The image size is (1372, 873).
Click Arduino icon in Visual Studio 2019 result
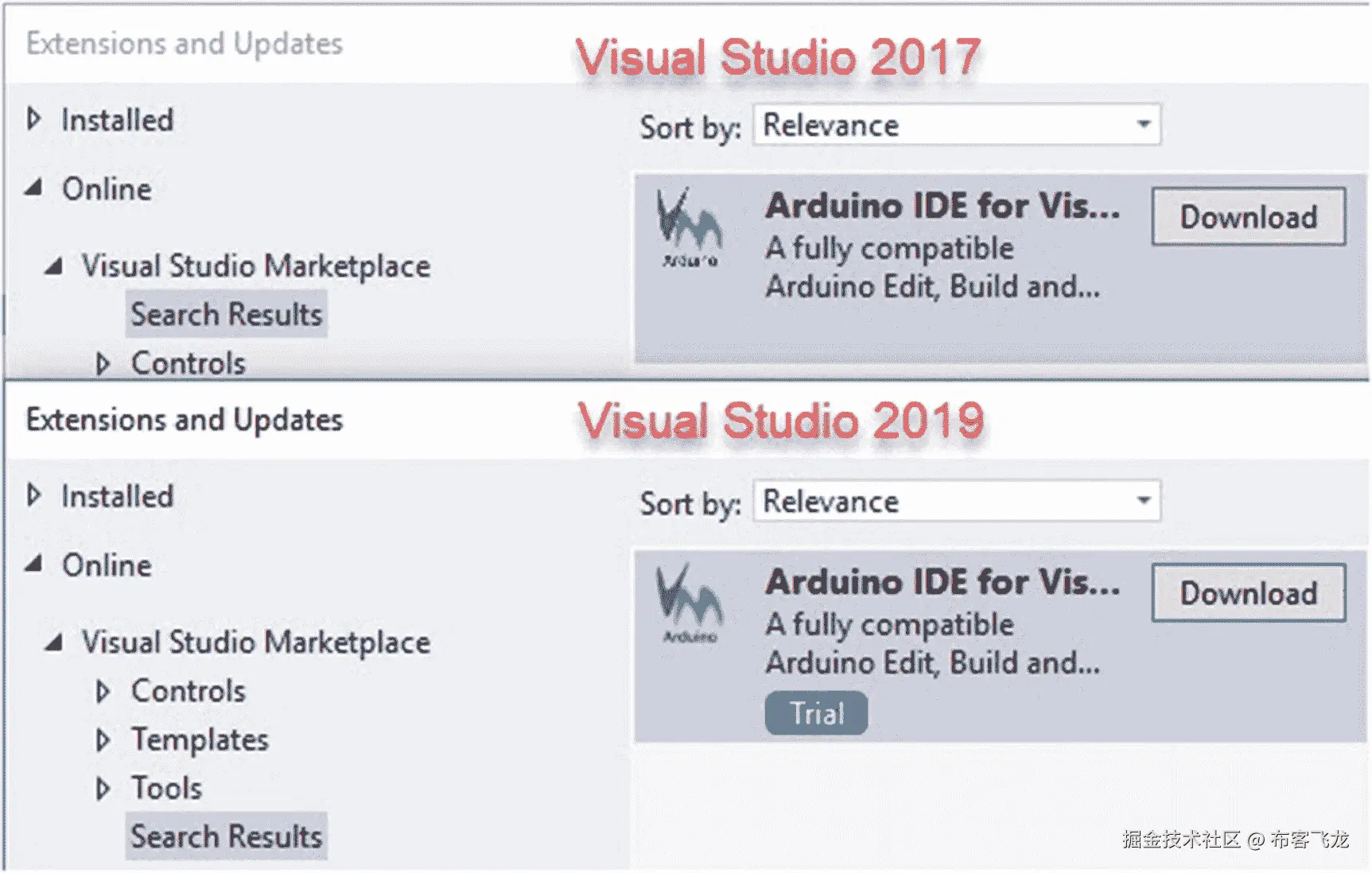pyautogui.click(x=689, y=603)
